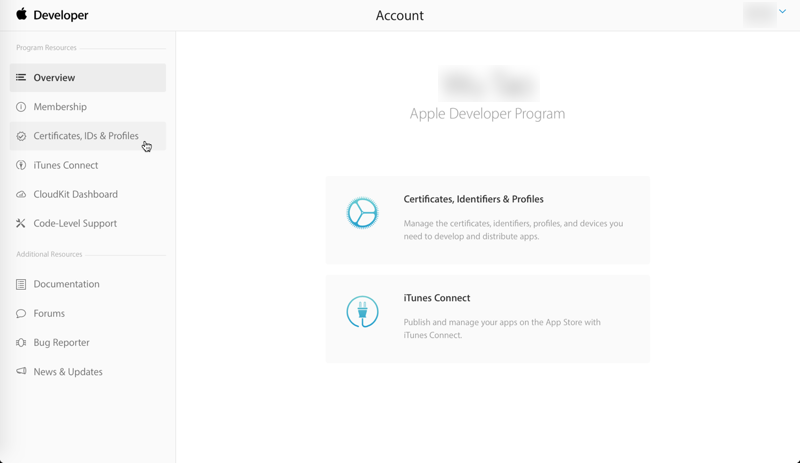Click the Apple Developer Program text

[487, 113]
